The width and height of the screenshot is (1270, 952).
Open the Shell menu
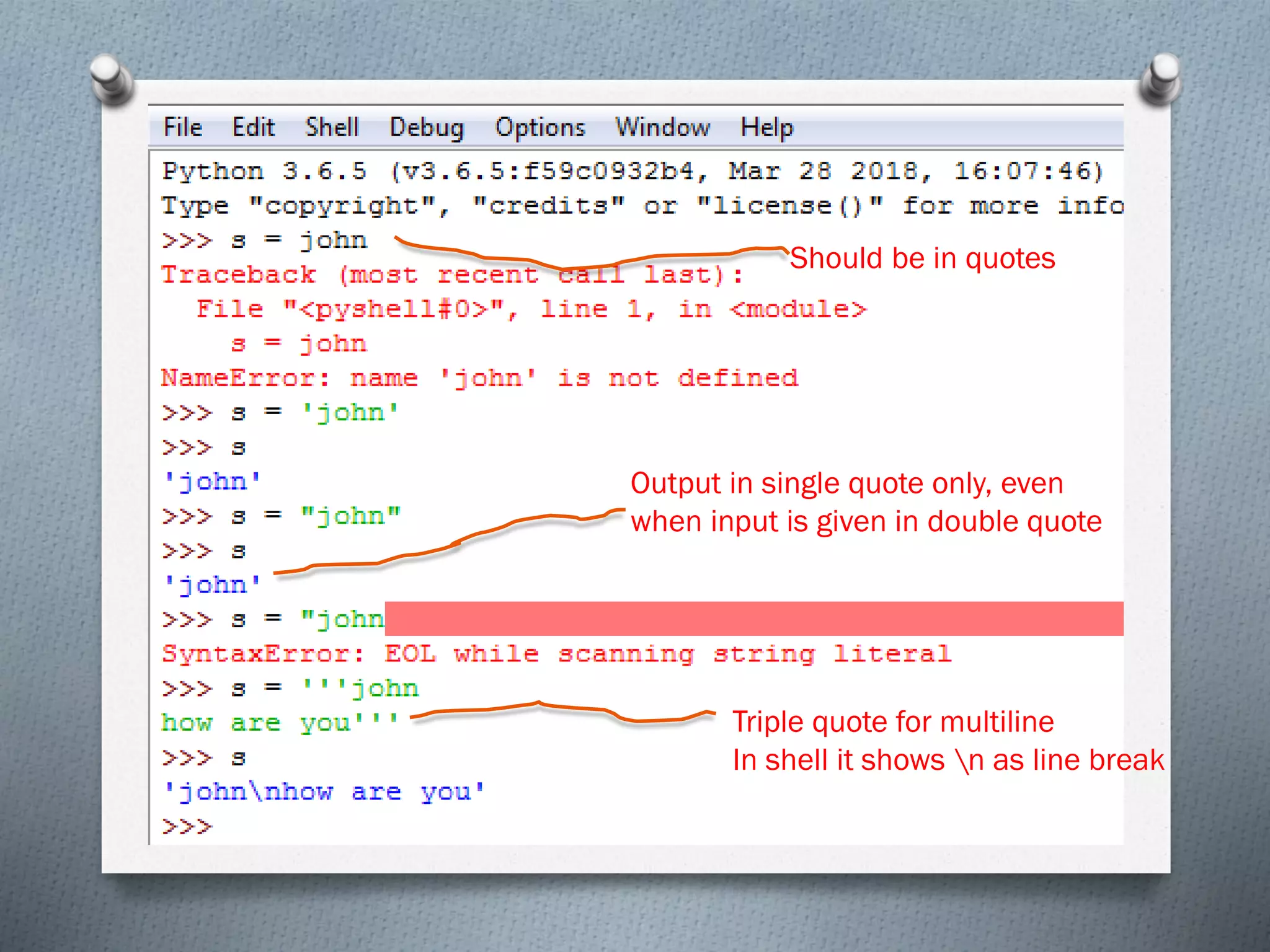(332, 128)
